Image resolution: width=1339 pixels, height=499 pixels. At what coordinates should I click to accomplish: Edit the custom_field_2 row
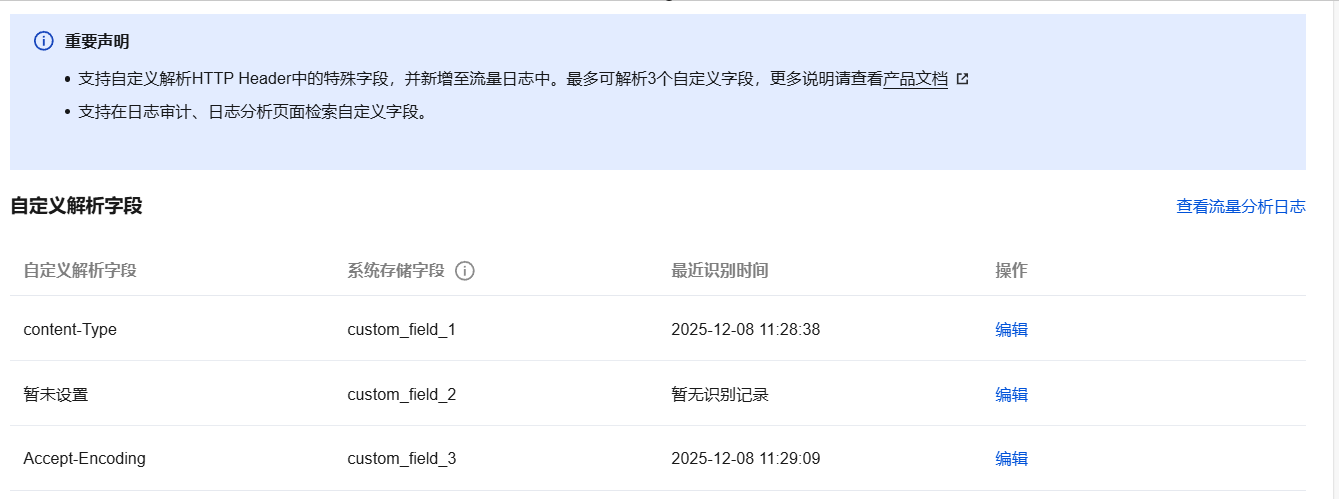[1011, 395]
